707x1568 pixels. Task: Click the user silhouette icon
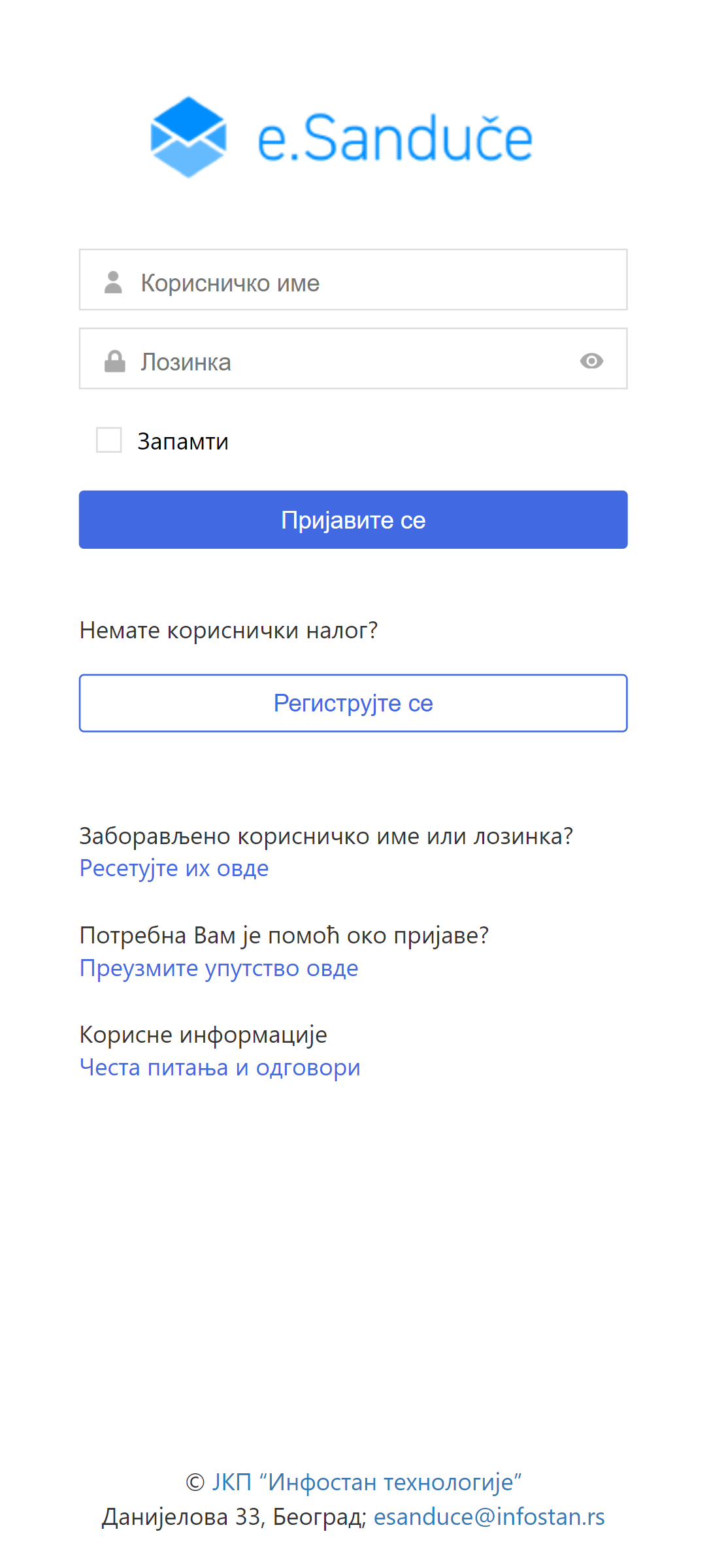114,282
